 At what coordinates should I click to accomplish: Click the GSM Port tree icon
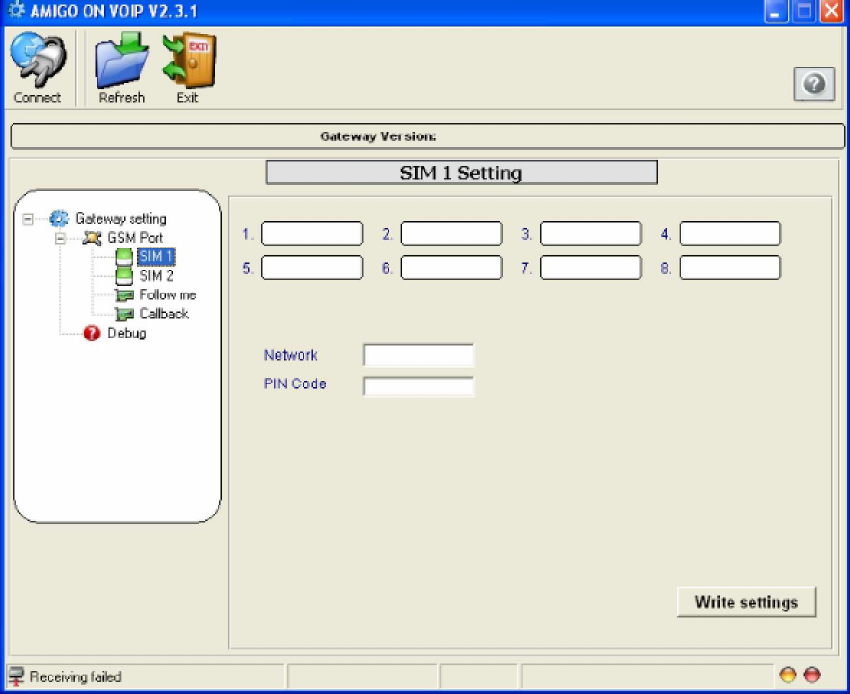(92, 238)
